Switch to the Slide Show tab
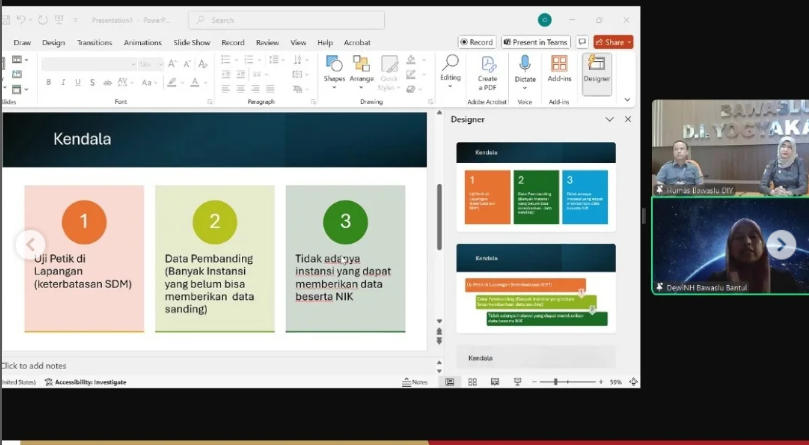This screenshot has width=809, height=445. [191, 43]
